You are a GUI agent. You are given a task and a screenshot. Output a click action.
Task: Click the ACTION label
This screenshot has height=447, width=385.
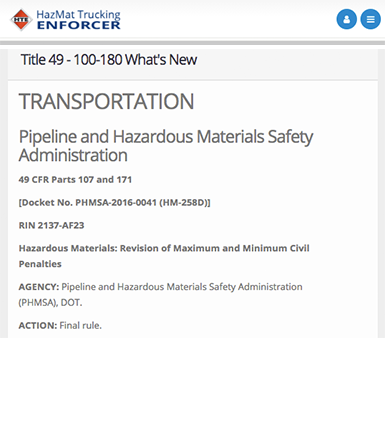click(x=38, y=326)
